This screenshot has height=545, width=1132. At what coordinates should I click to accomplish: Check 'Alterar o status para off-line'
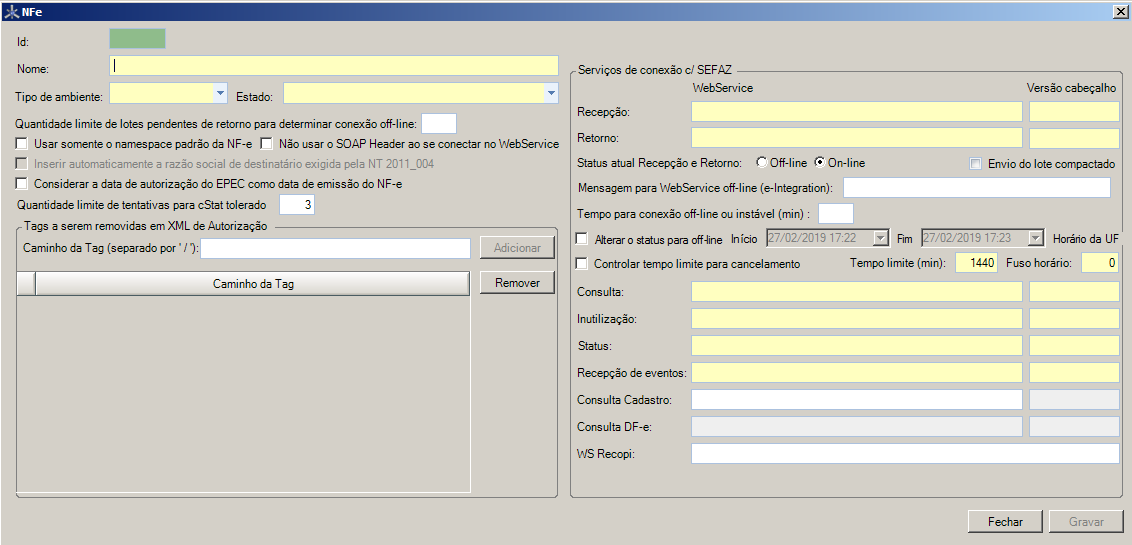coord(583,239)
